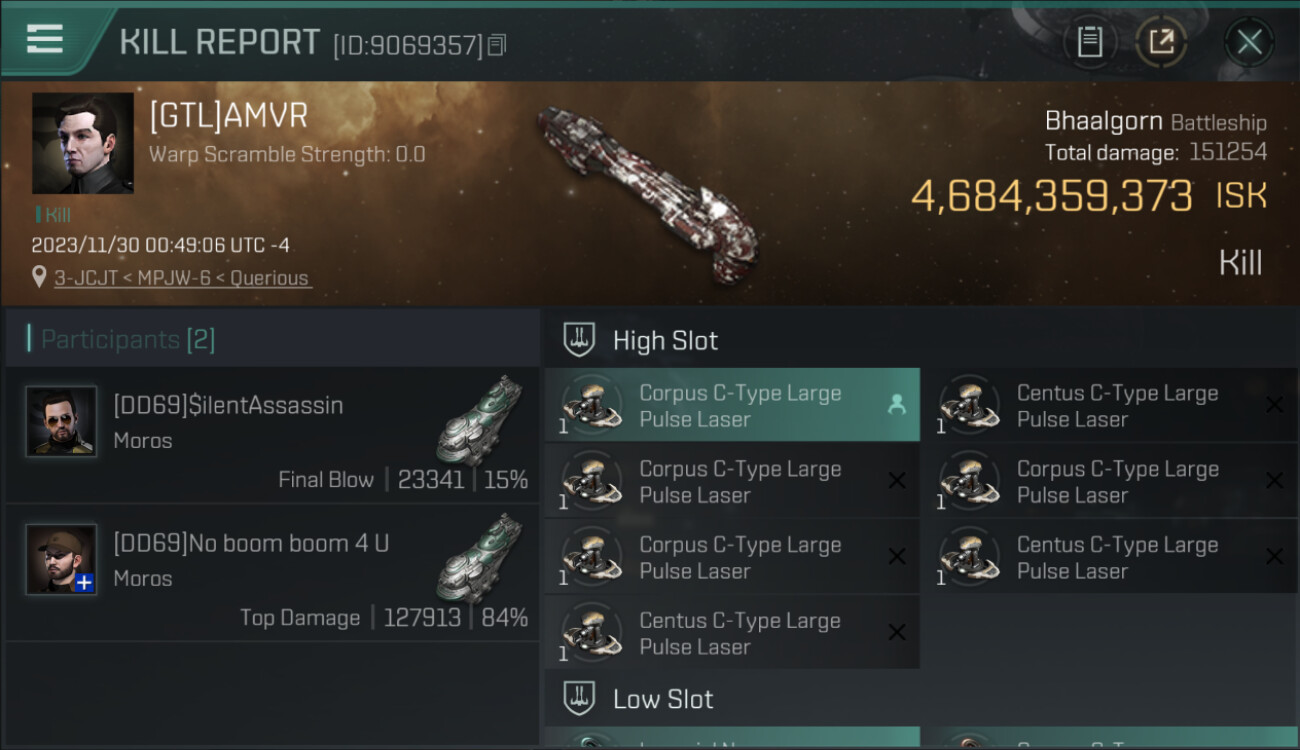
Task: Click the share kill report icon
Action: tap(1161, 42)
